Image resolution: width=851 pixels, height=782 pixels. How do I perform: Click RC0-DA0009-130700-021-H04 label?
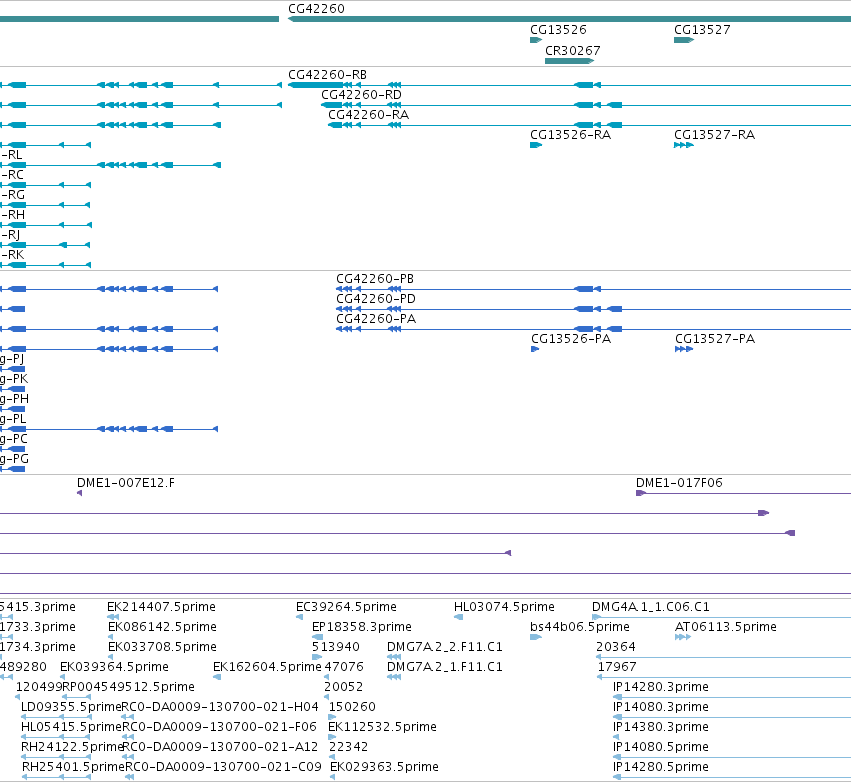coord(219,707)
